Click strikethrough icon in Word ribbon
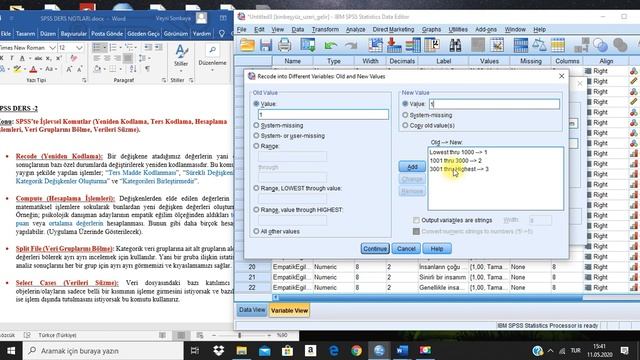The image size is (640, 360). click(39, 58)
